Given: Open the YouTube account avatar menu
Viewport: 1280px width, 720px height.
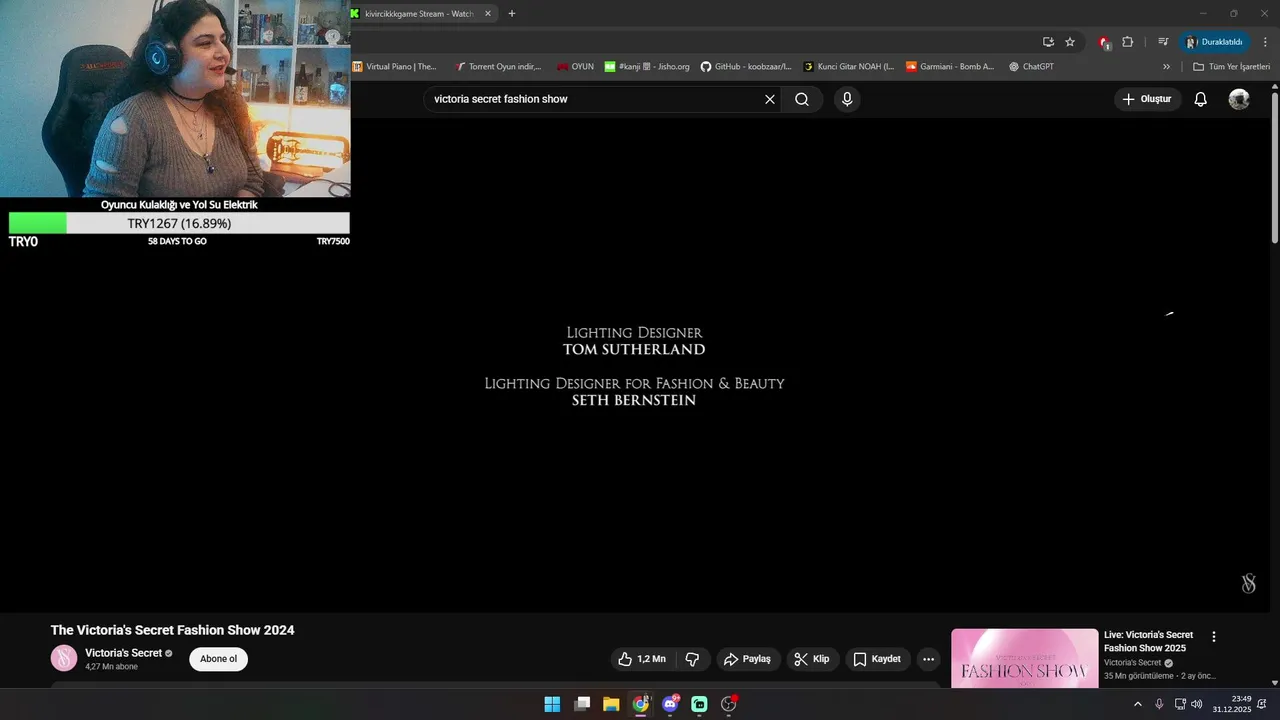Looking at the screenshot, I should pos(1239,99).
